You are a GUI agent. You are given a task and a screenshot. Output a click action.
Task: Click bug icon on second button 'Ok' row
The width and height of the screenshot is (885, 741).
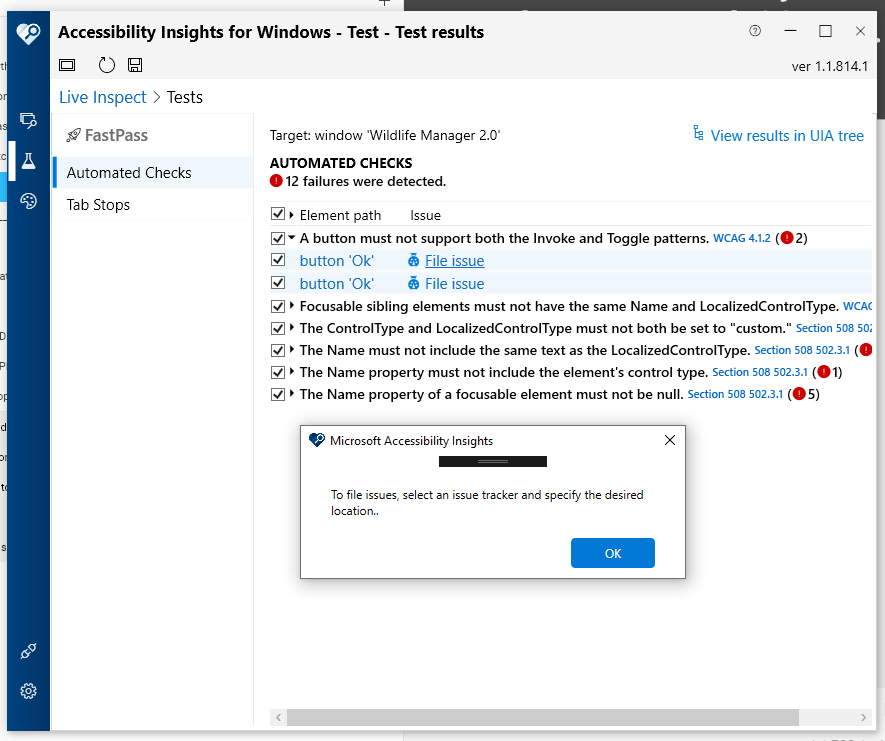(414, 283)
